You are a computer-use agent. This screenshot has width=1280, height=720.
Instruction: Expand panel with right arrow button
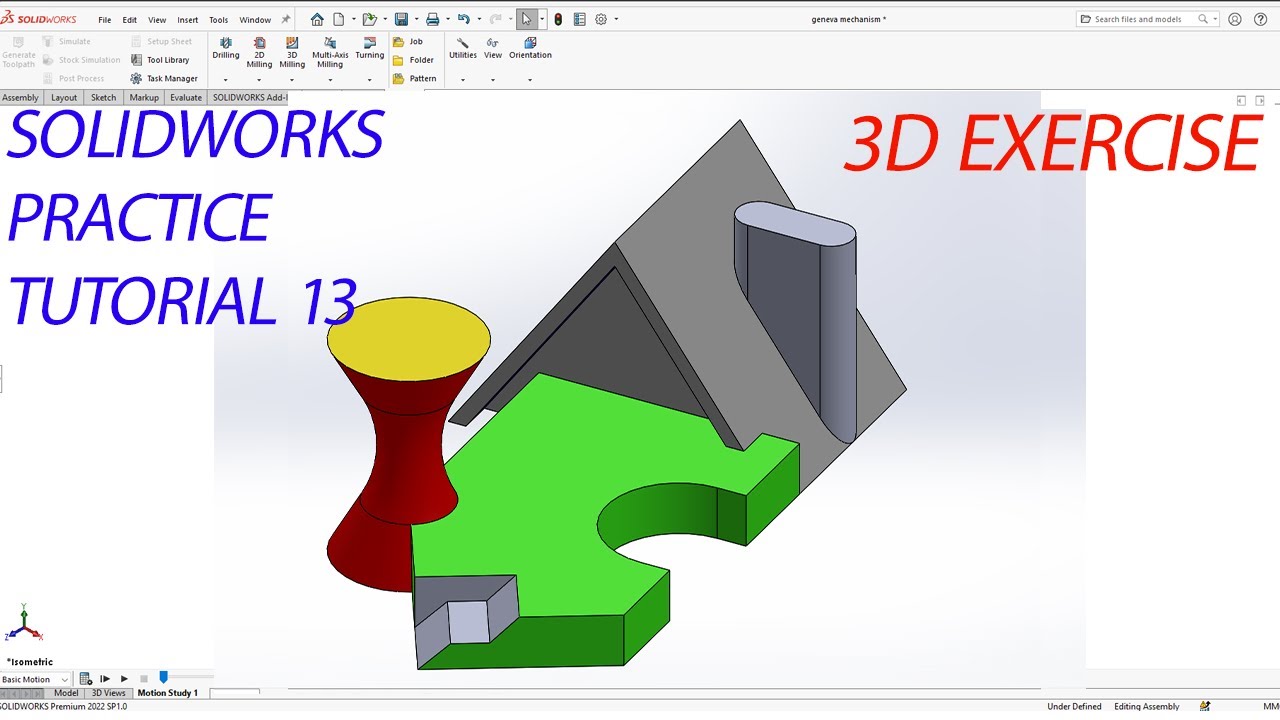pyautogui.click(x=1261, y=101)
